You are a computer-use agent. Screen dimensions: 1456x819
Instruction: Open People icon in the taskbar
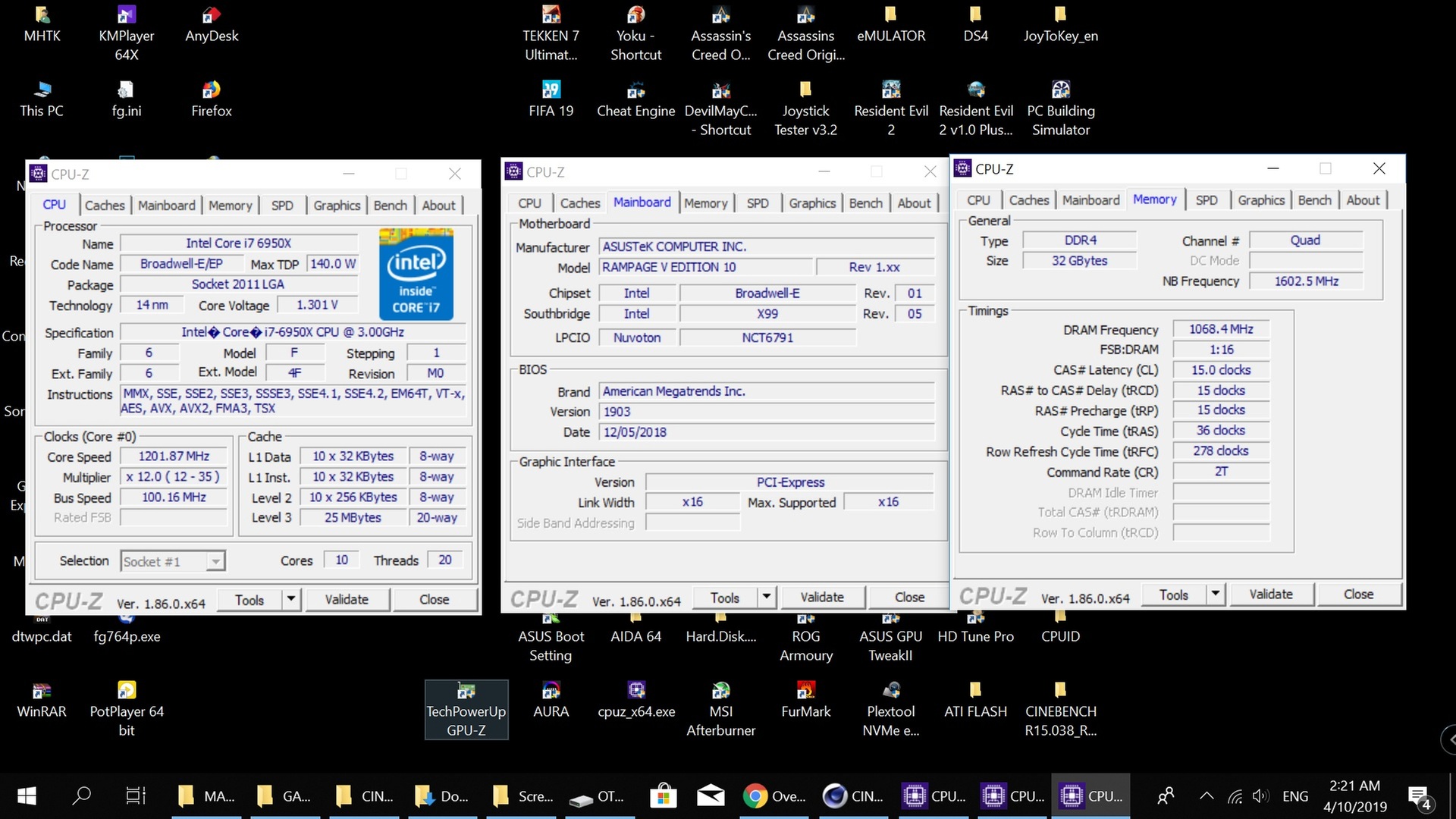coord(1166,796)
